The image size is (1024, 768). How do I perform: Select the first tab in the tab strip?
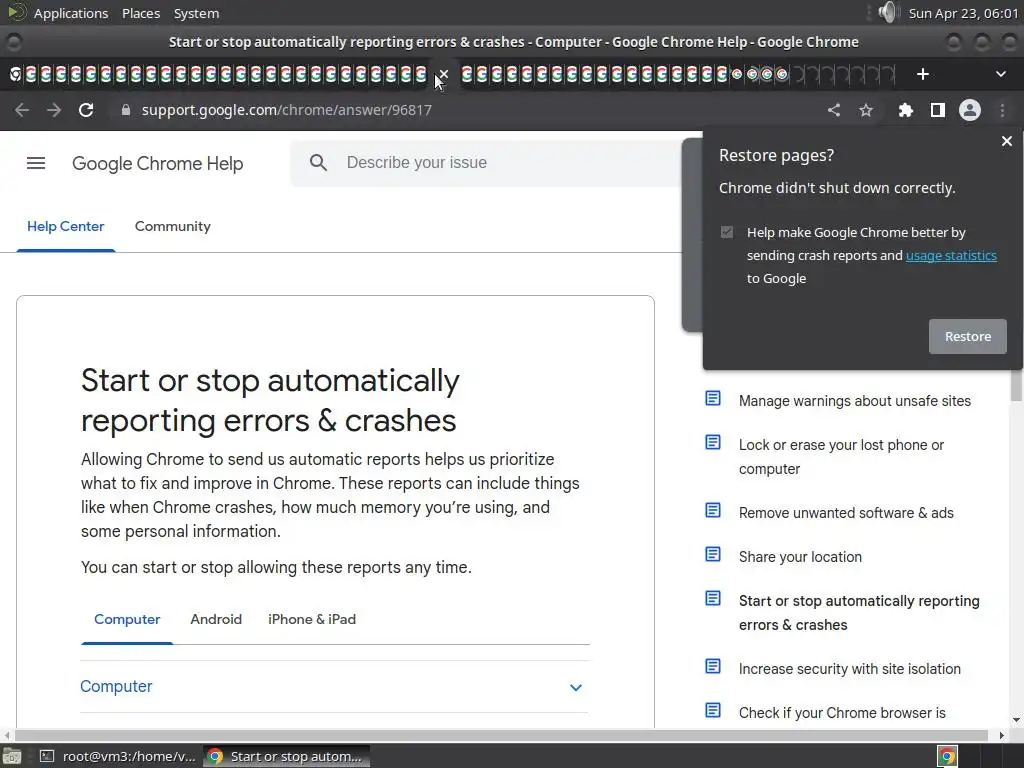click(15, 74)
